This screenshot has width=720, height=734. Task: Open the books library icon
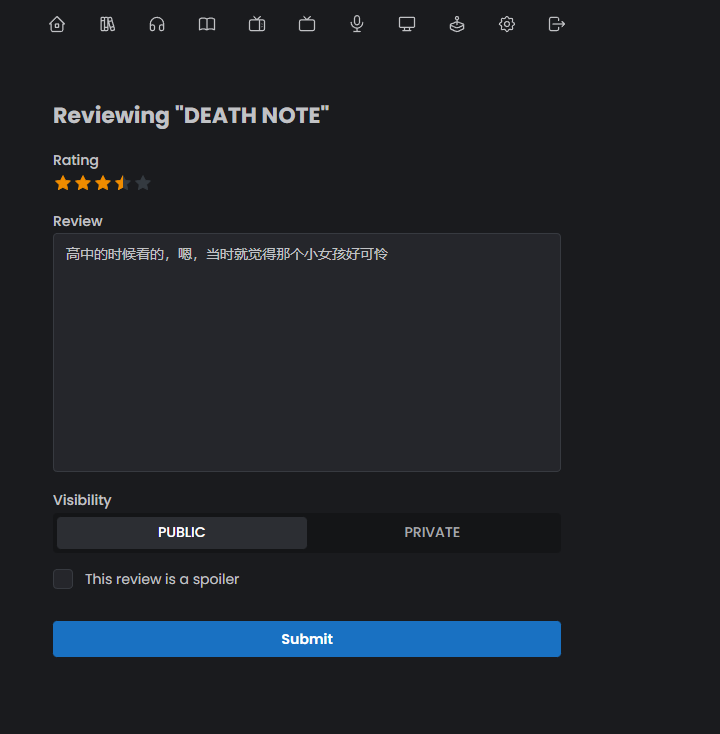(107, 24)
